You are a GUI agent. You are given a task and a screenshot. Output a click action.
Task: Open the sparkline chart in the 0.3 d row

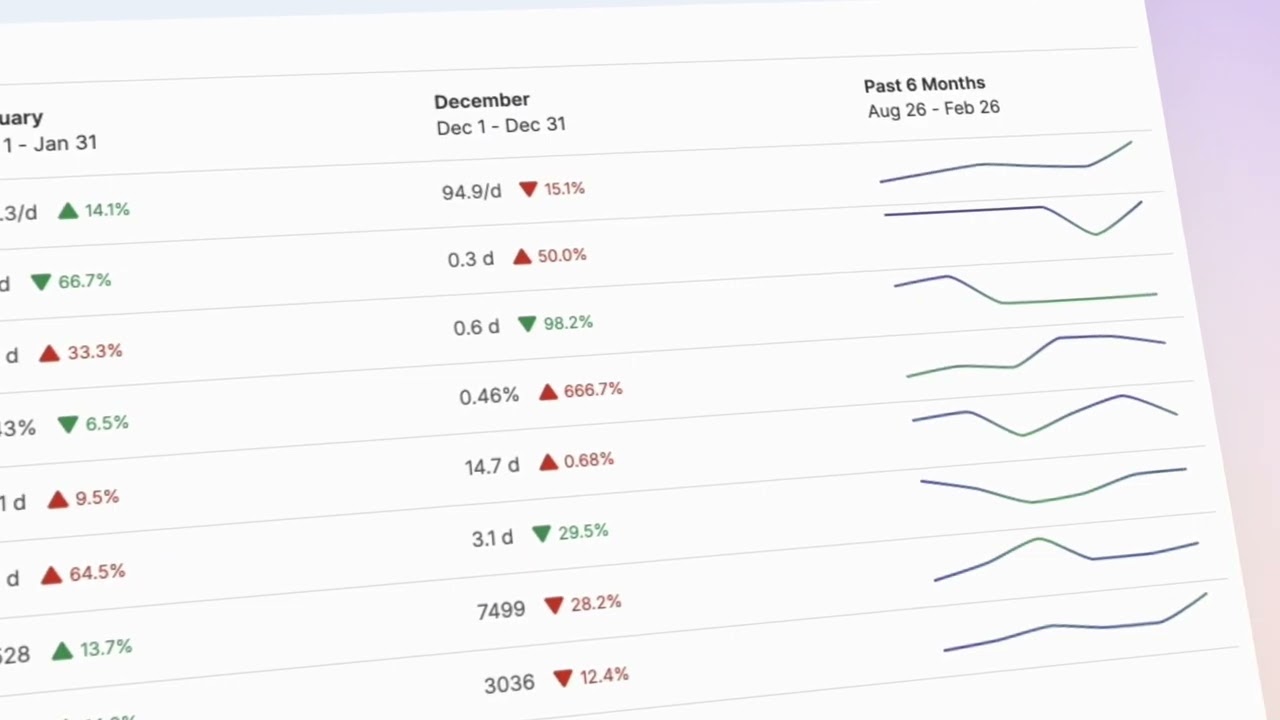click(1013, 218)
